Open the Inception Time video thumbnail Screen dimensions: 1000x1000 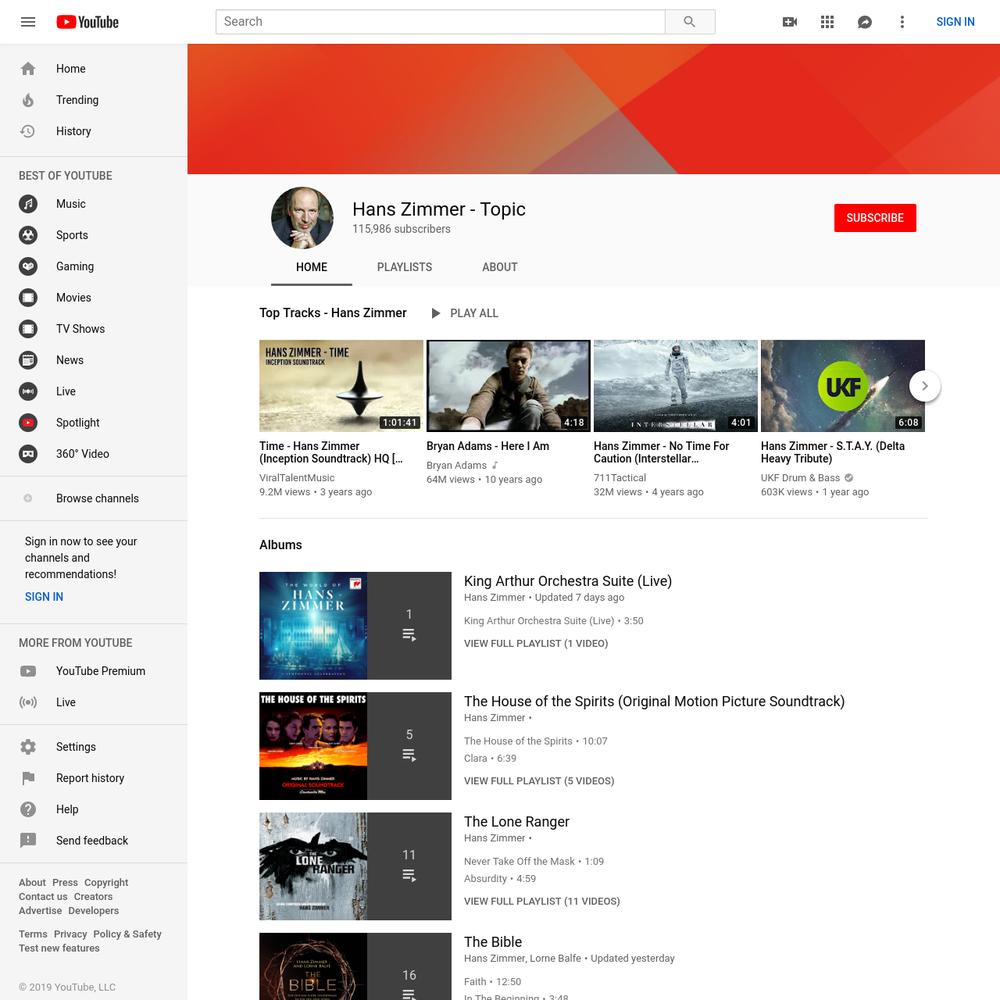[341, 386]
